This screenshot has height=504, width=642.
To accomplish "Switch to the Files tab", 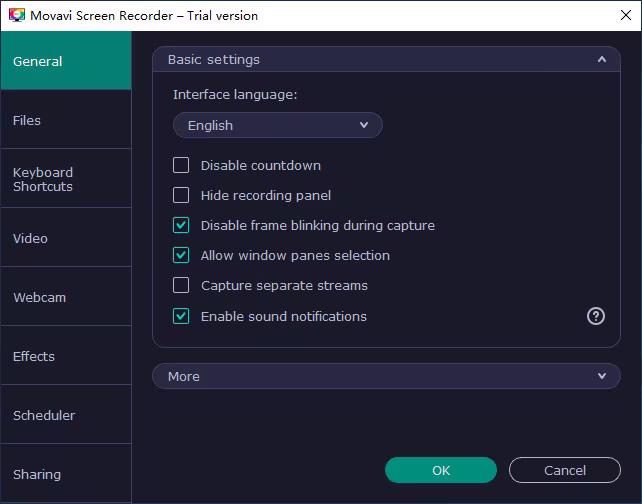I will [66, 120].
